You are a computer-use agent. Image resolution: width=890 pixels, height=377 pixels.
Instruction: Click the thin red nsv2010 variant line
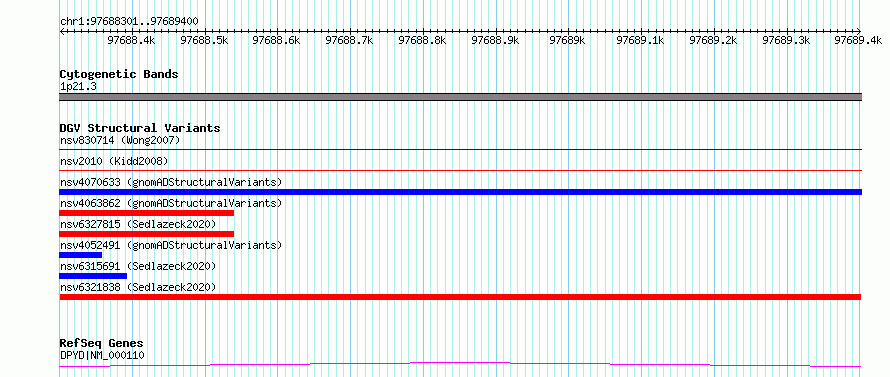tap(460, 170)
